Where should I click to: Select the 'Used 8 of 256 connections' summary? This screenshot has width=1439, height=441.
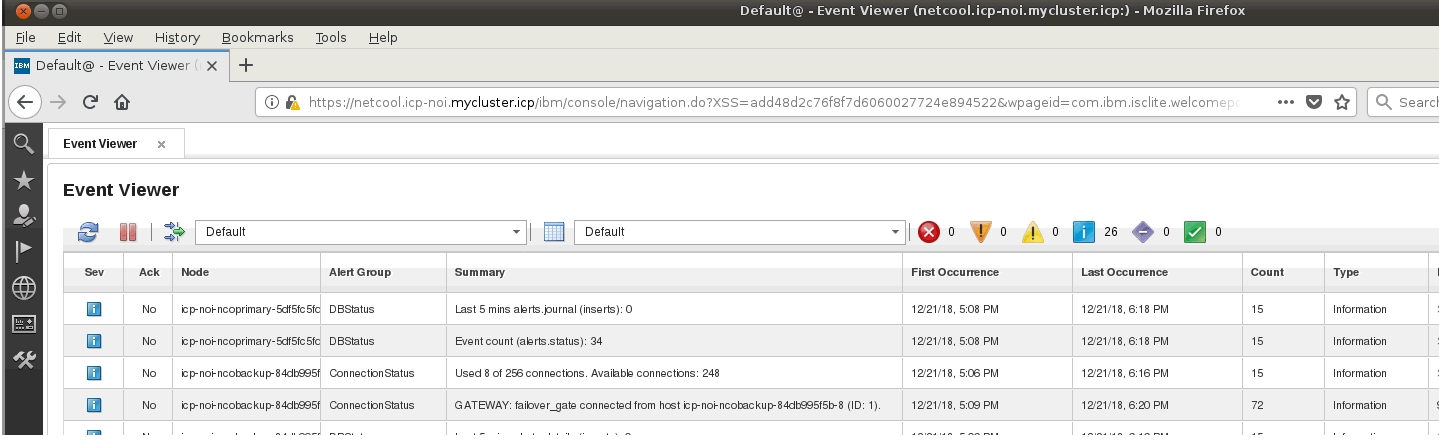pos(587,373)
